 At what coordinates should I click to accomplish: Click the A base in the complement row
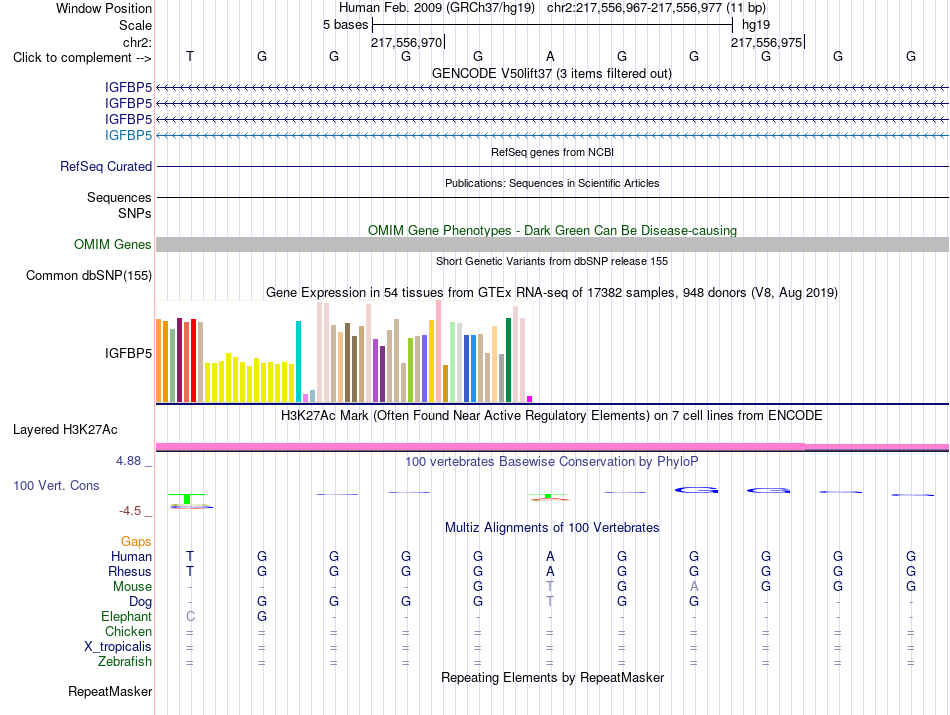(550, 56)
